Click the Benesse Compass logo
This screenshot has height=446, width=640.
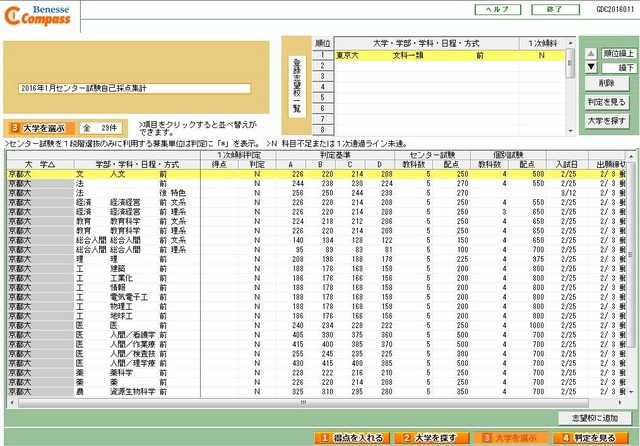pyautogui.click(x=38, y=16)
